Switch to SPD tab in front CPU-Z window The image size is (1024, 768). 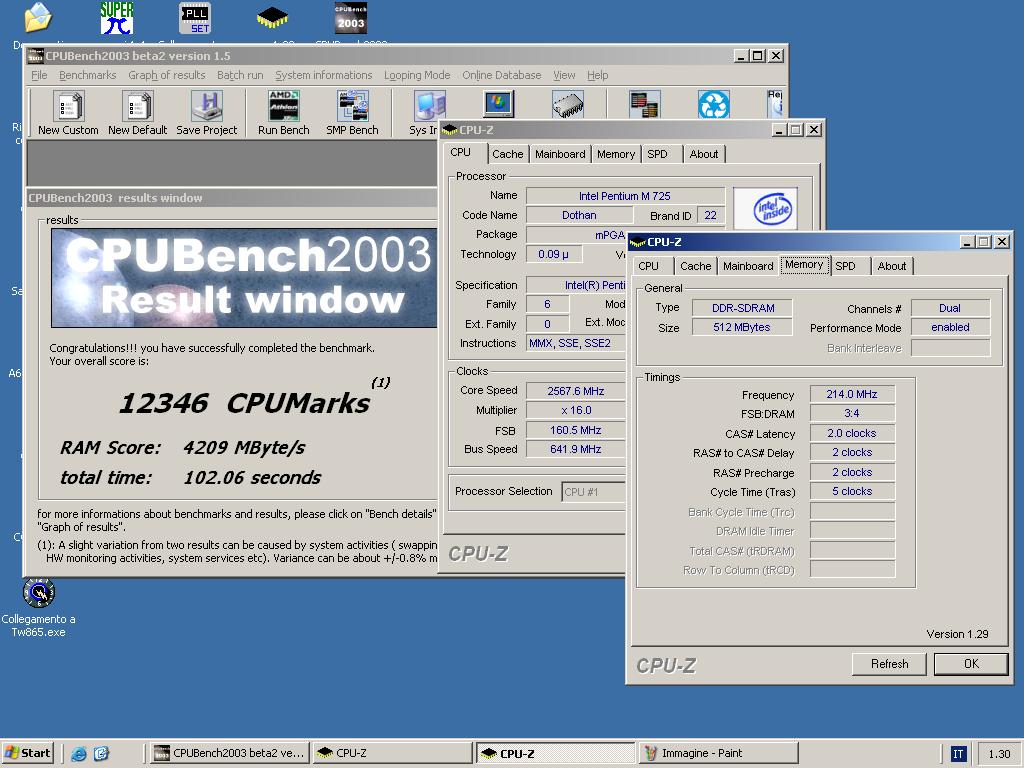[x=845, y=266]
